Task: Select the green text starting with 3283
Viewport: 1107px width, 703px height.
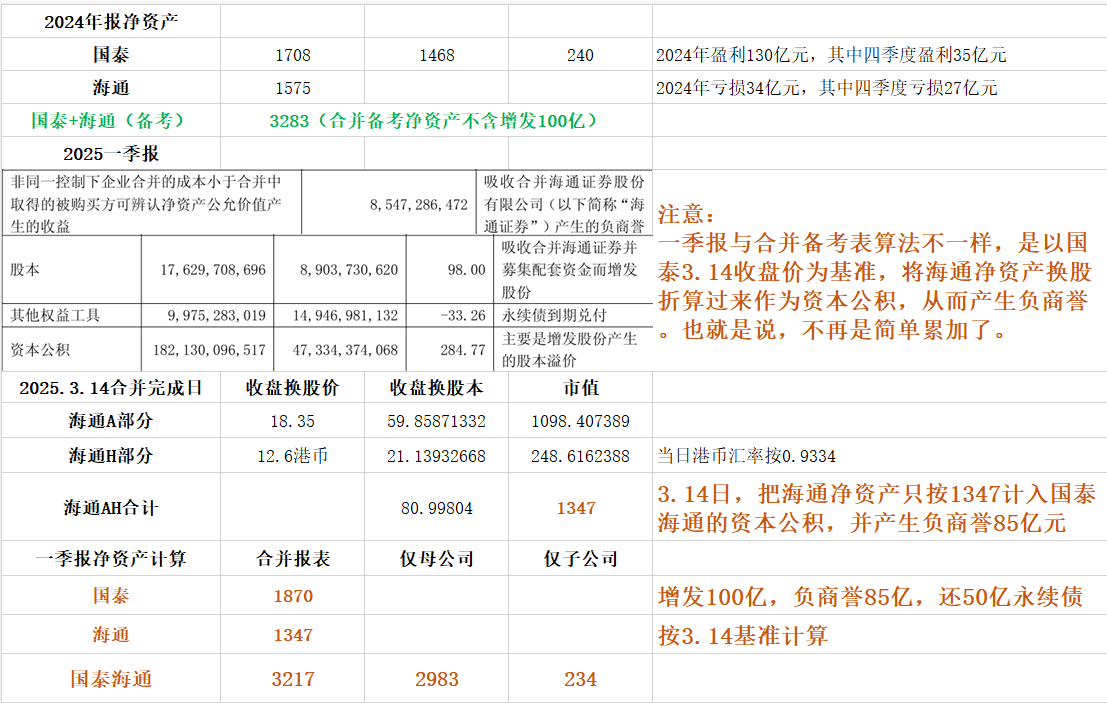Action: (x=433, y=121)
